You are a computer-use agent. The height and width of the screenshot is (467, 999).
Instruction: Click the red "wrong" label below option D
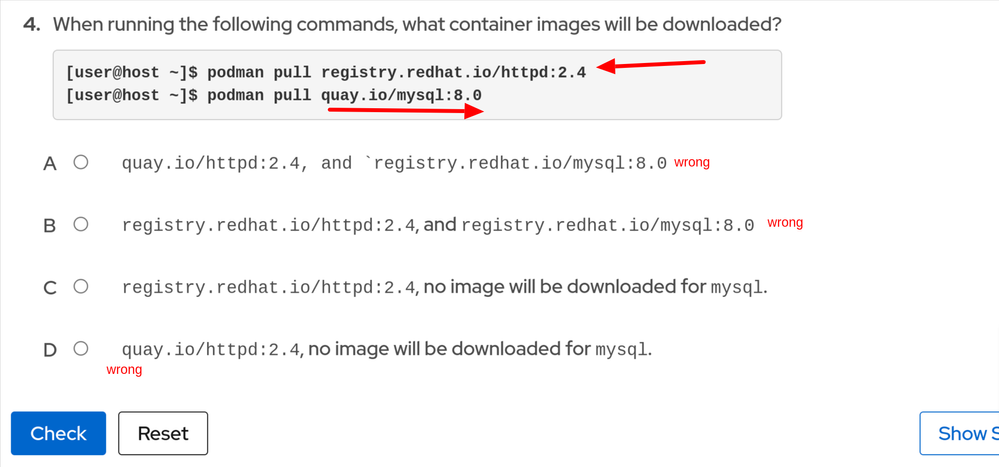tap(124, 370)
